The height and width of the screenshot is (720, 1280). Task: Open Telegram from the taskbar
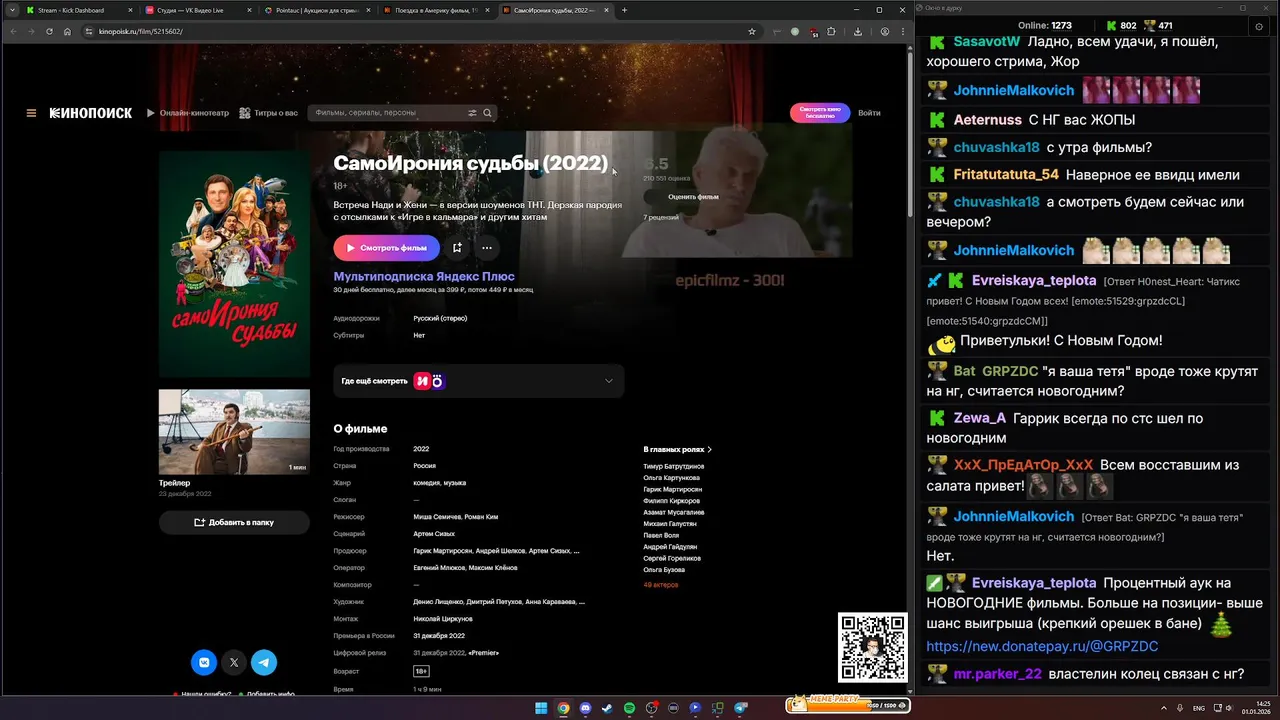[741, 708]
